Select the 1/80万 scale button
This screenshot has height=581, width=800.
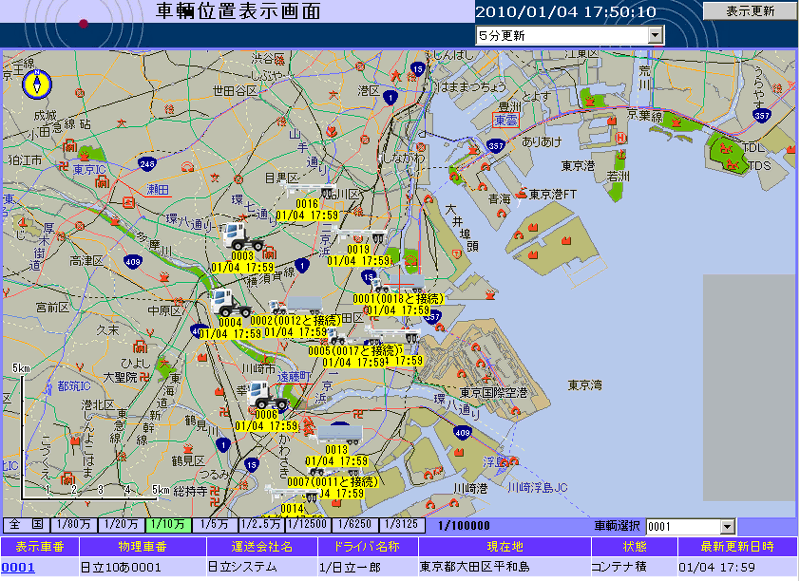75,525
